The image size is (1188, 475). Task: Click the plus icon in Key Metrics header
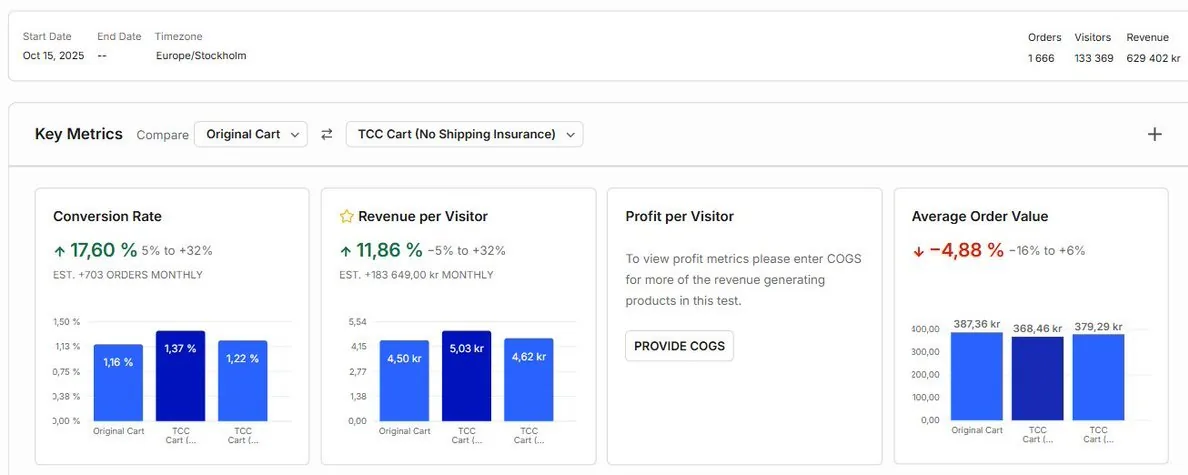[1154, 134]
